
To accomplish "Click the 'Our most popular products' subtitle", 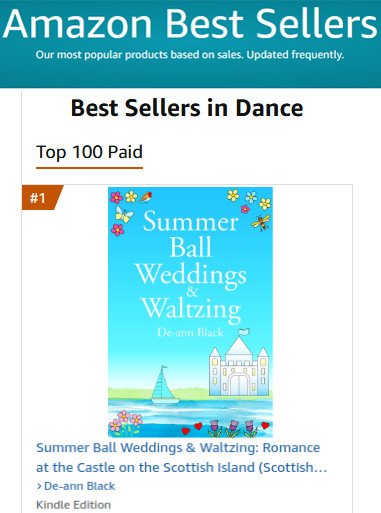I will pos(190,55).
